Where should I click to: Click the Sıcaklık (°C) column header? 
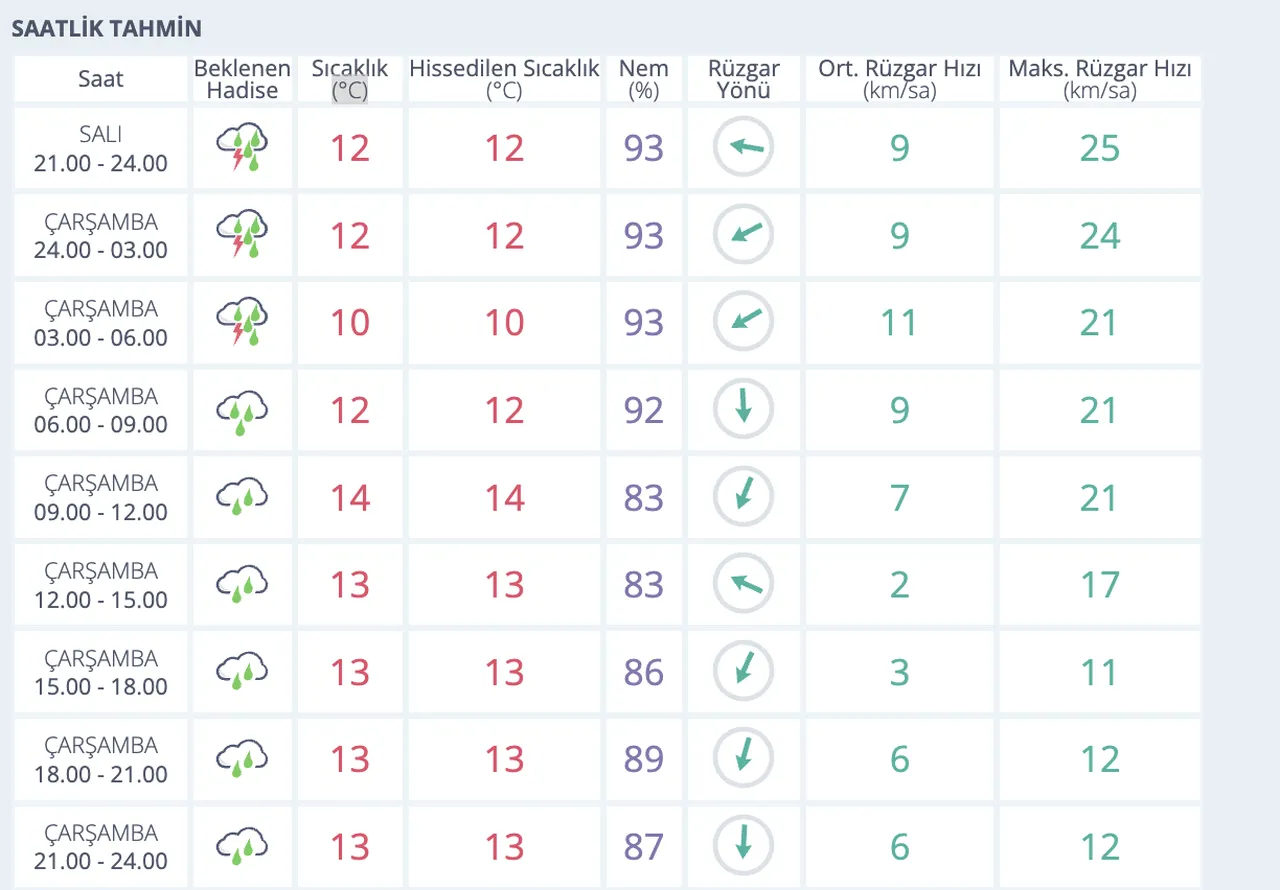pos(350,79)
